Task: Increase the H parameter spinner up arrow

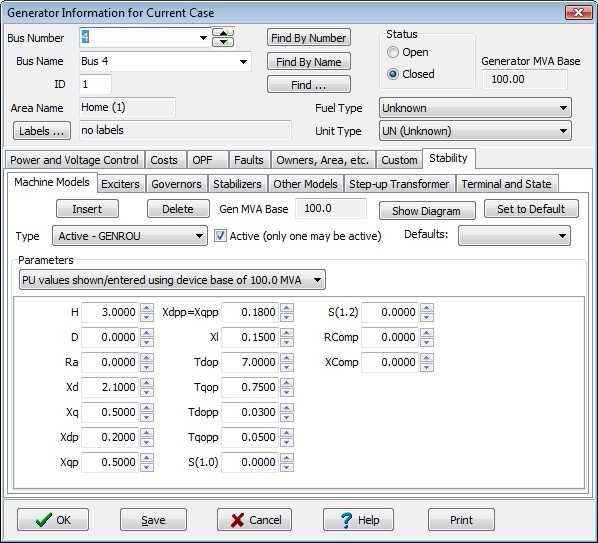Action: [147, 308]
